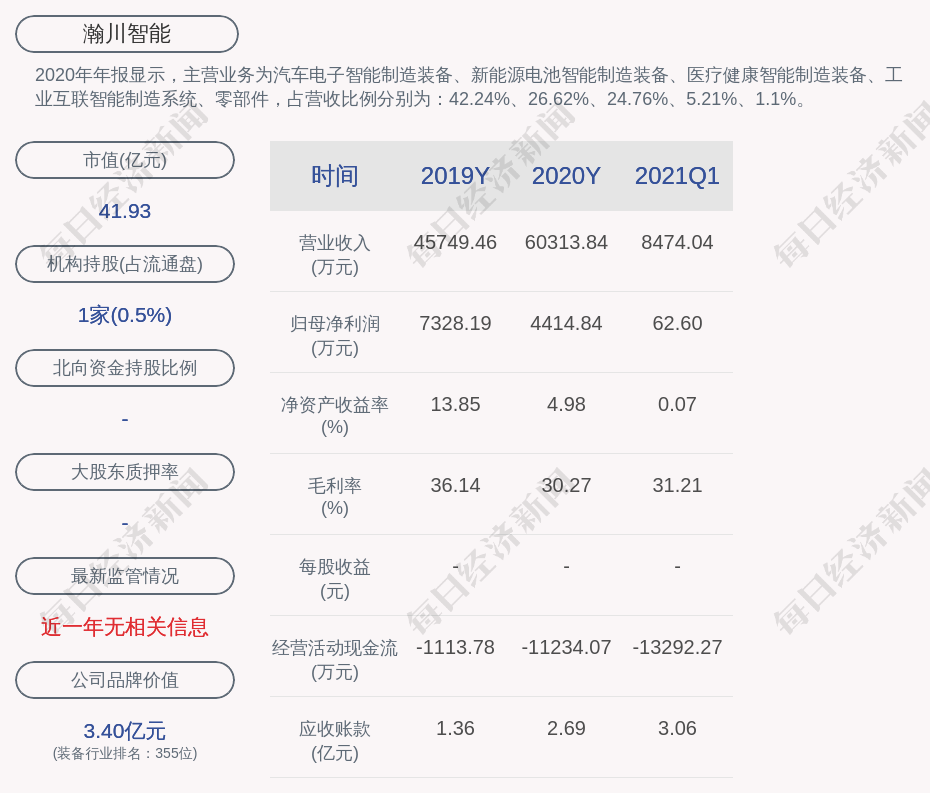The image size is (930, 793).
Task: Select the 归母净利润(万元) row label
Action: coord(335,336)
